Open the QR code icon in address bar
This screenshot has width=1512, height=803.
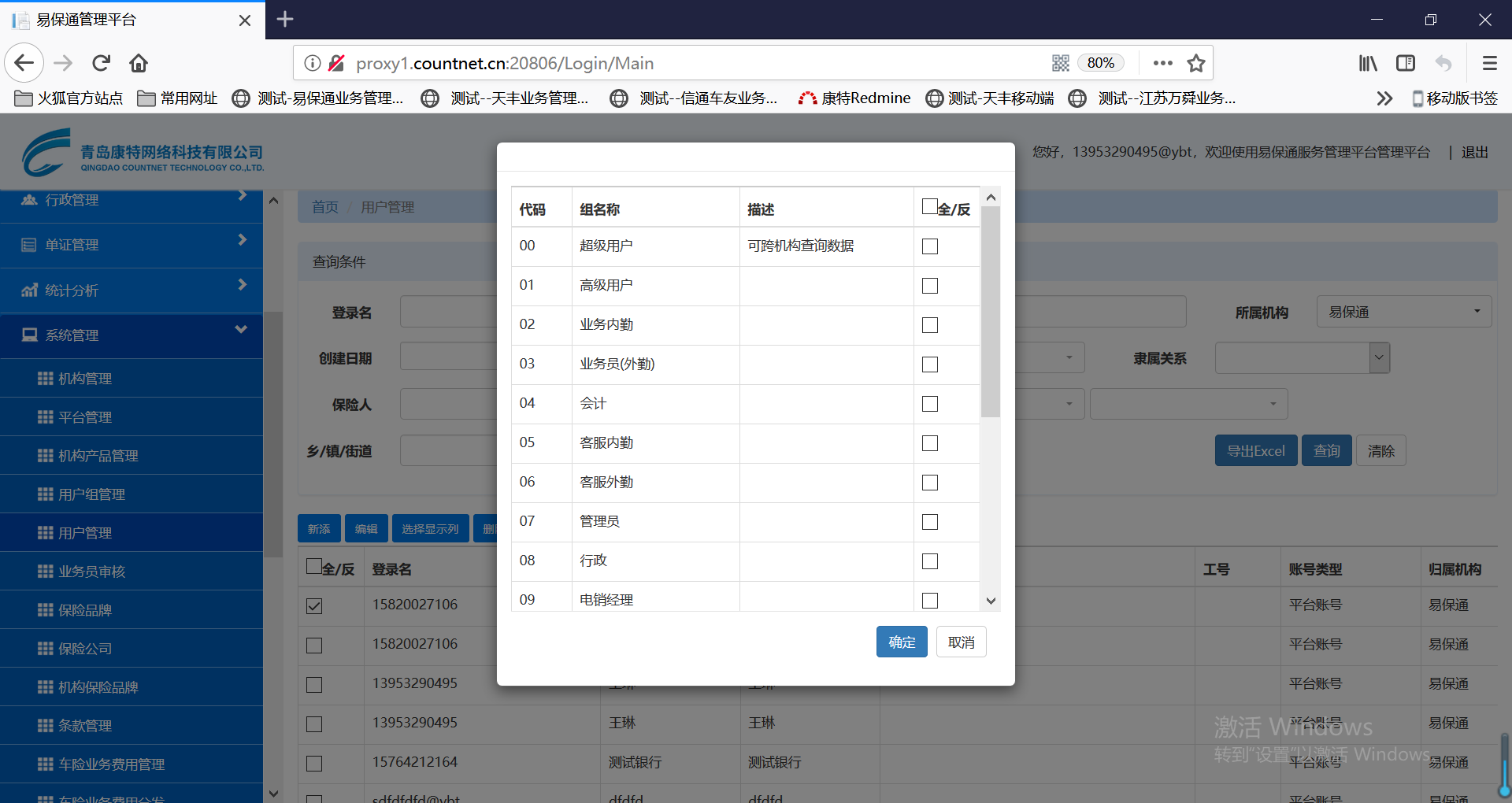[1061, 63]
